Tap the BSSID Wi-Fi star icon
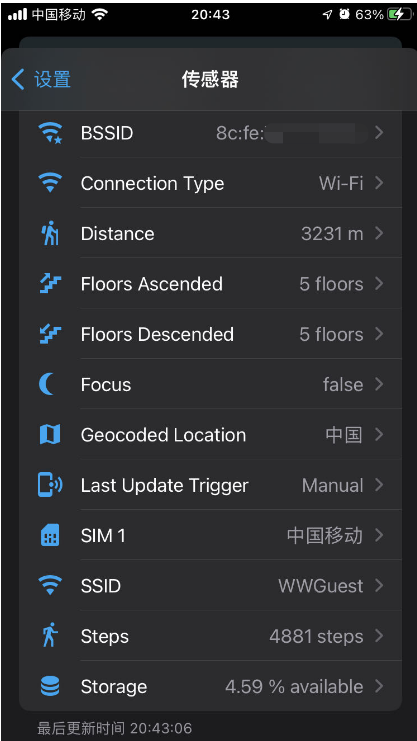The image size is (417, 741). tap(50, 133)
